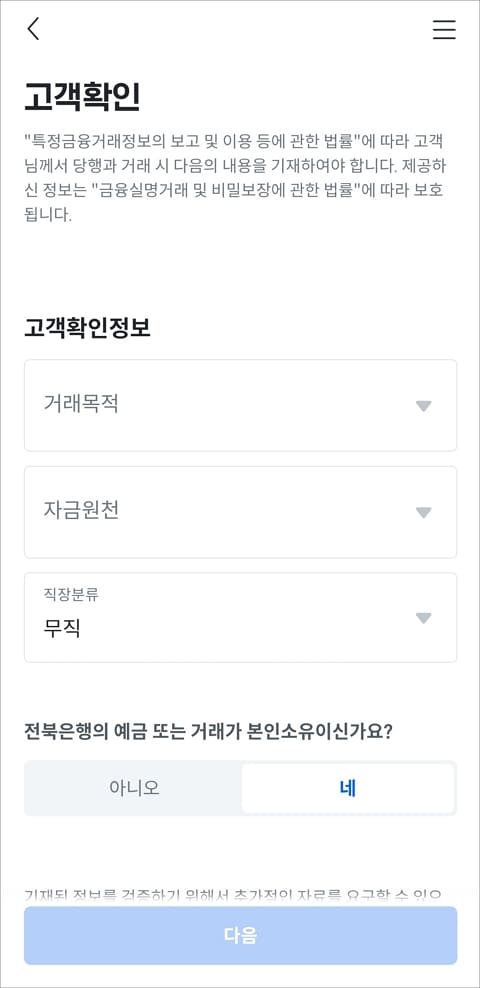Click the 전북은행의 예금 ownership question text

209,731
